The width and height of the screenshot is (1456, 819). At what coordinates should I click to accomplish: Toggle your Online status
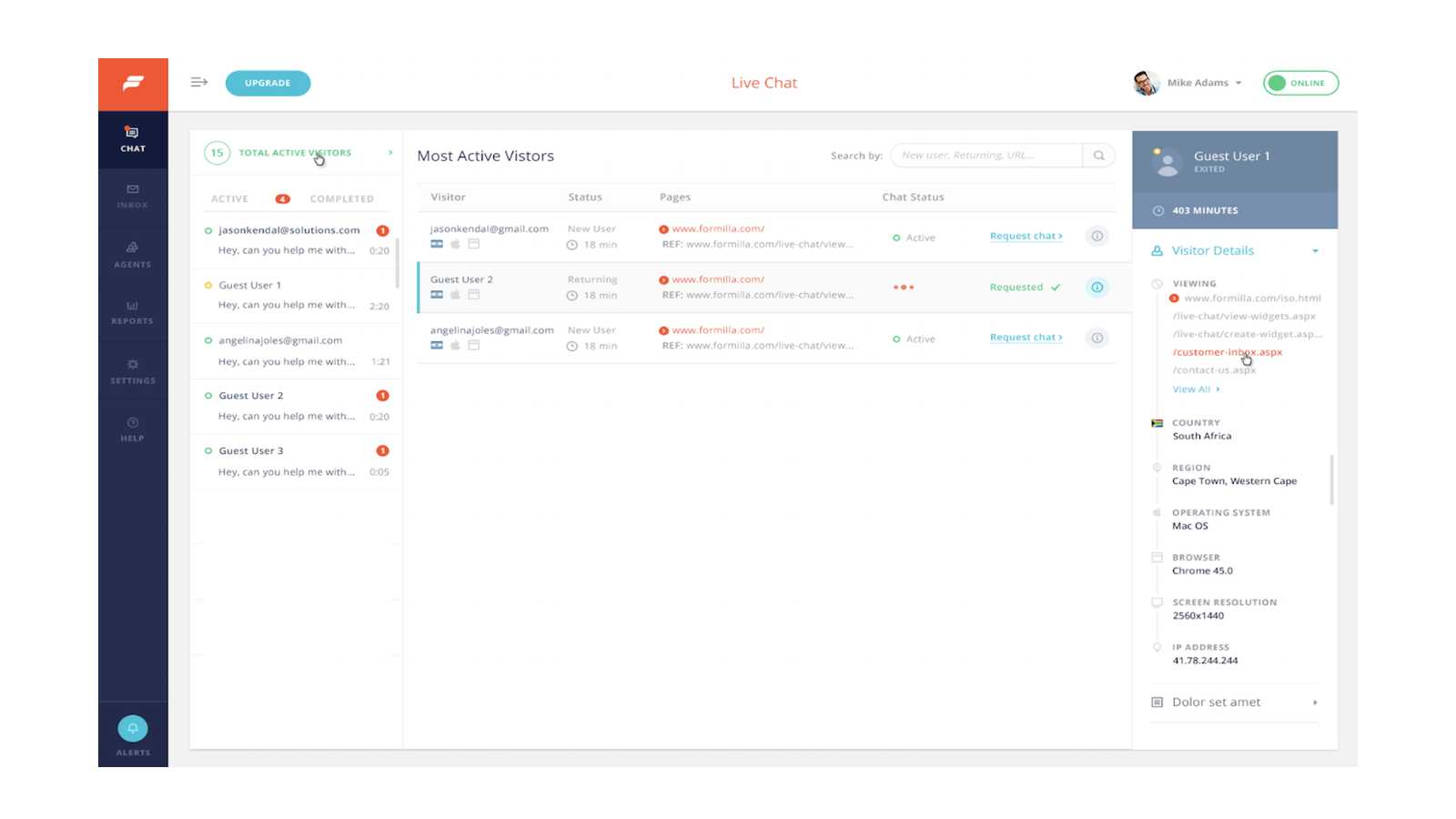[1300, 83]
